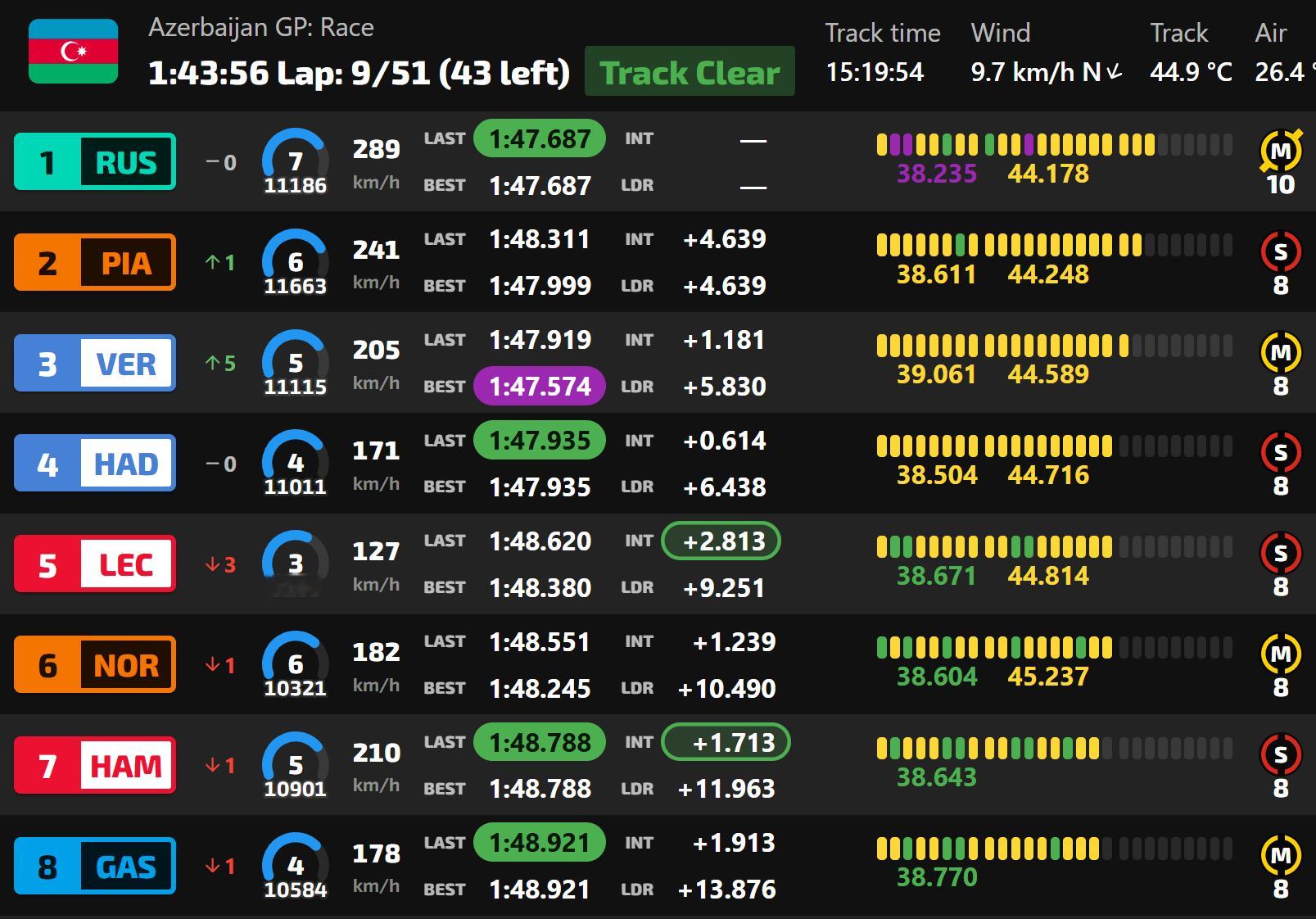This screenshot has height=919, width=1316.
Task: Select the NOR gear and RPM gauge
Action: [295, 664]
